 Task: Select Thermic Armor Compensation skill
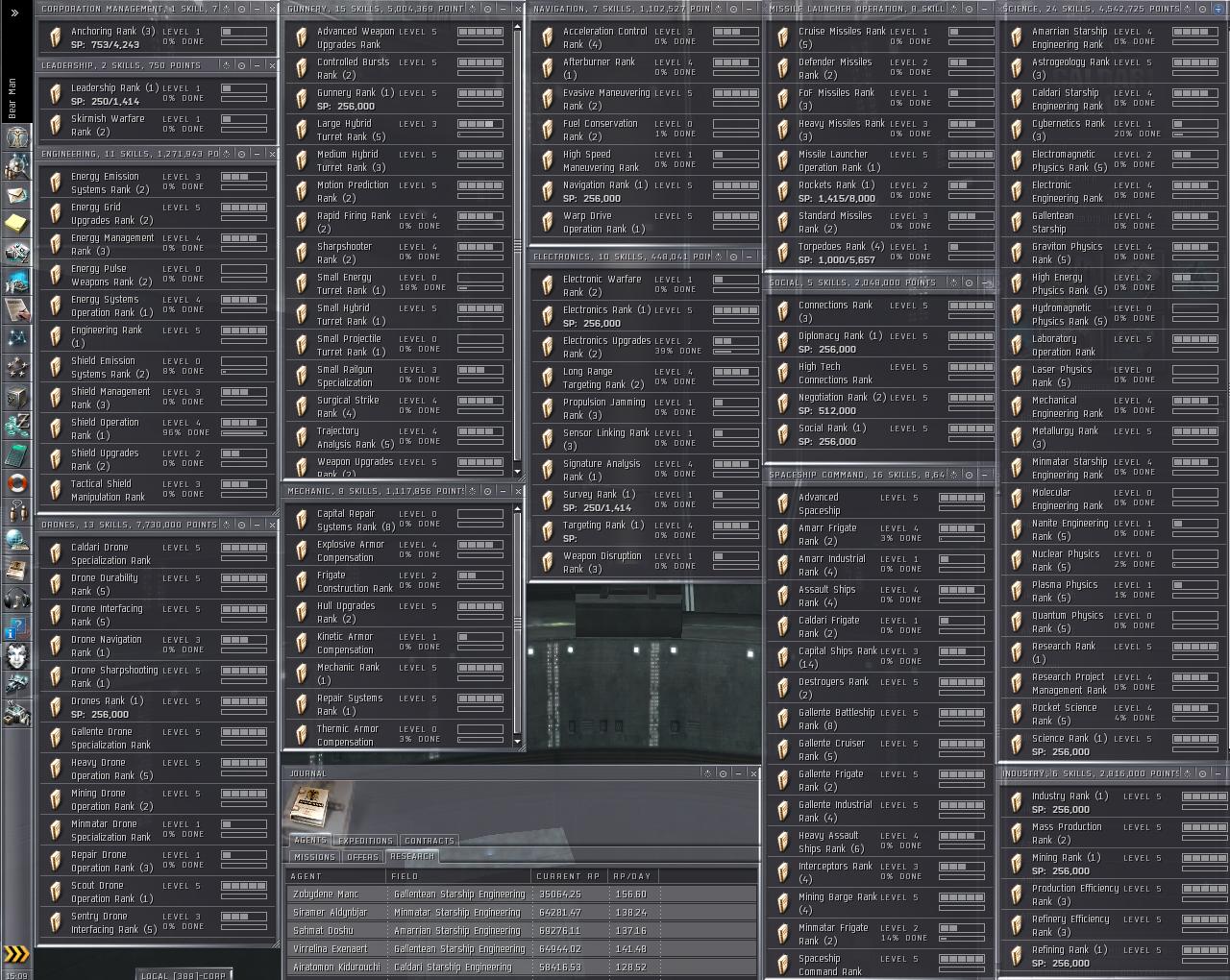click(399, 735)
